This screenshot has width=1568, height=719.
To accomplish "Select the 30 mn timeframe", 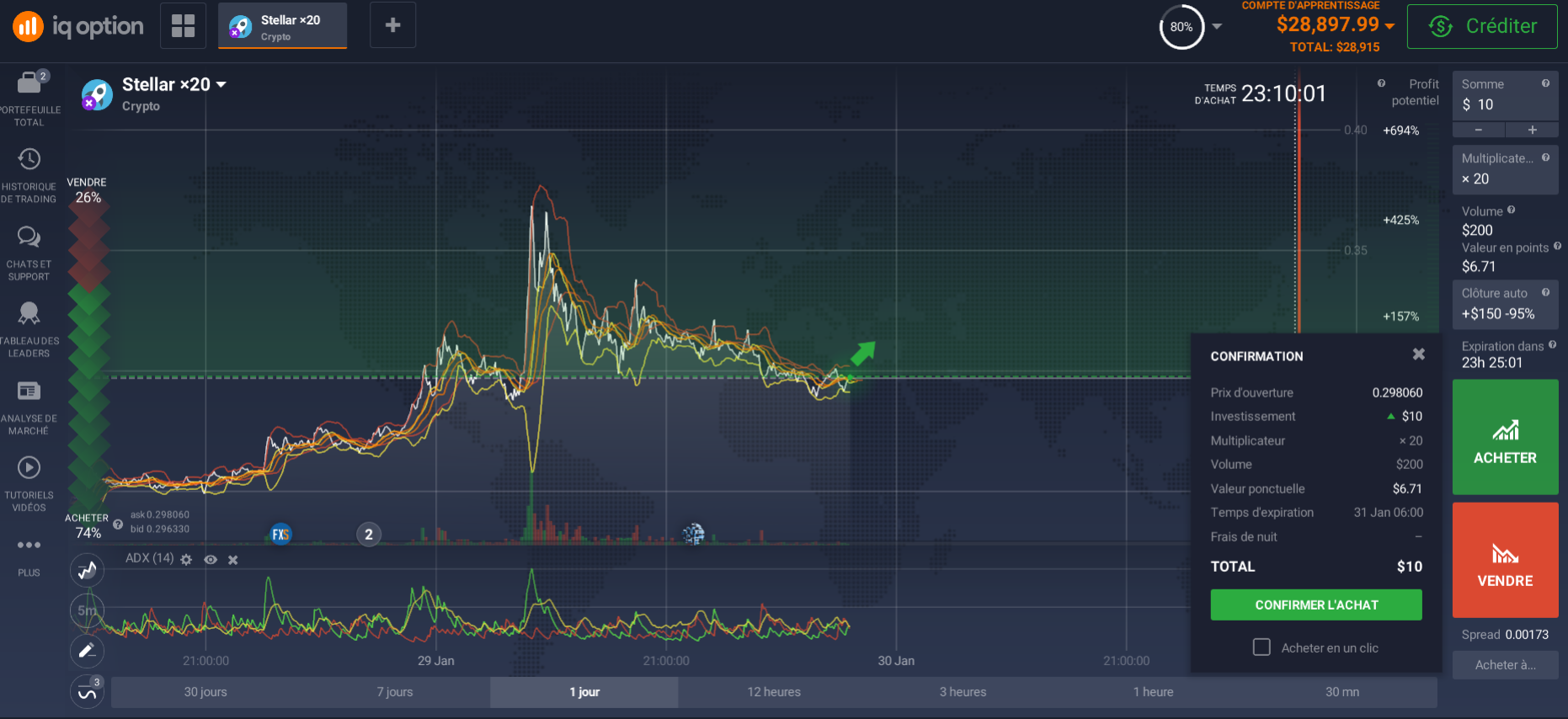I will click(1342, 692).
